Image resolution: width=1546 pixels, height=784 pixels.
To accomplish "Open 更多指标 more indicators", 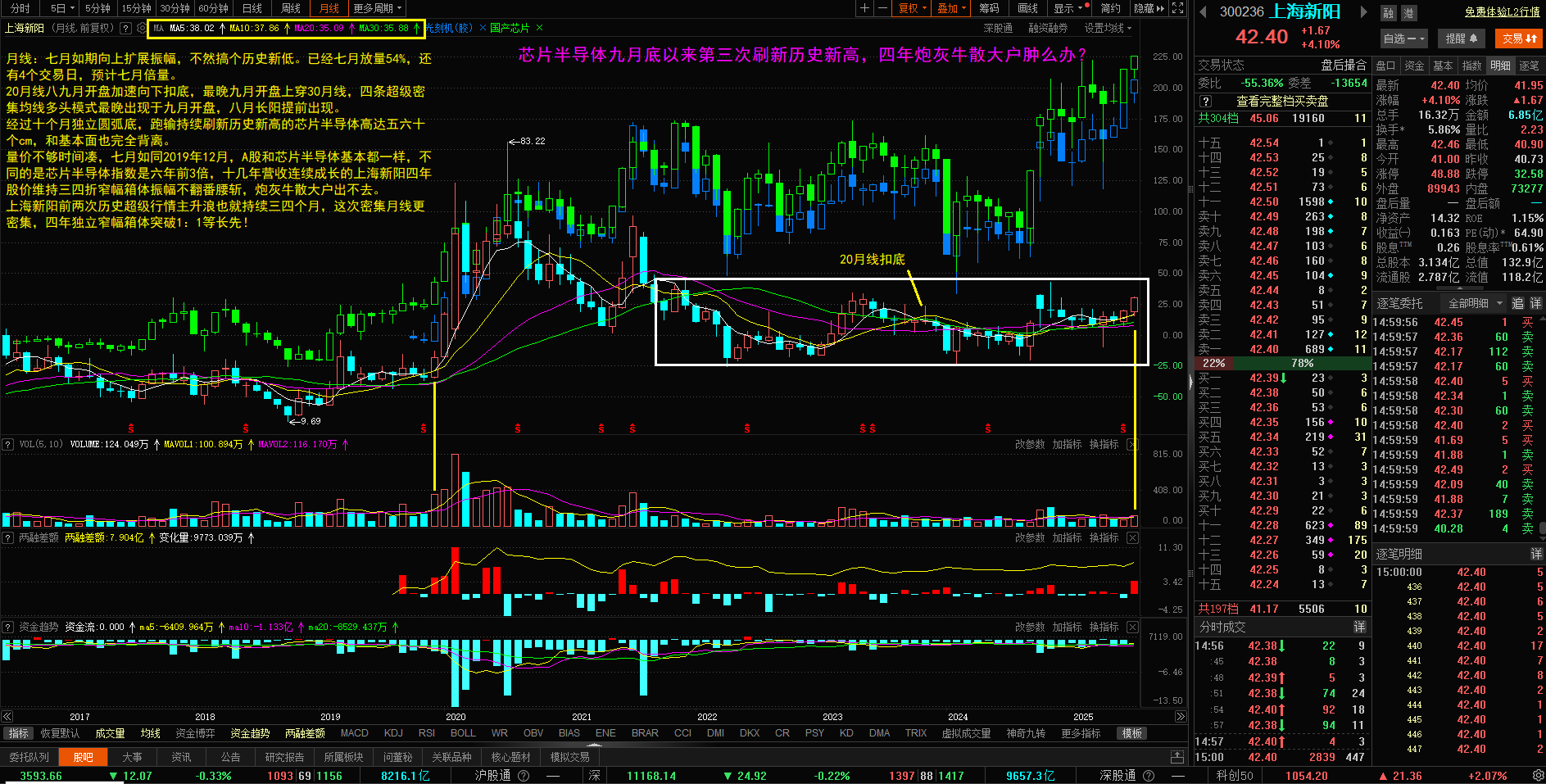I will coord(1081,733).
